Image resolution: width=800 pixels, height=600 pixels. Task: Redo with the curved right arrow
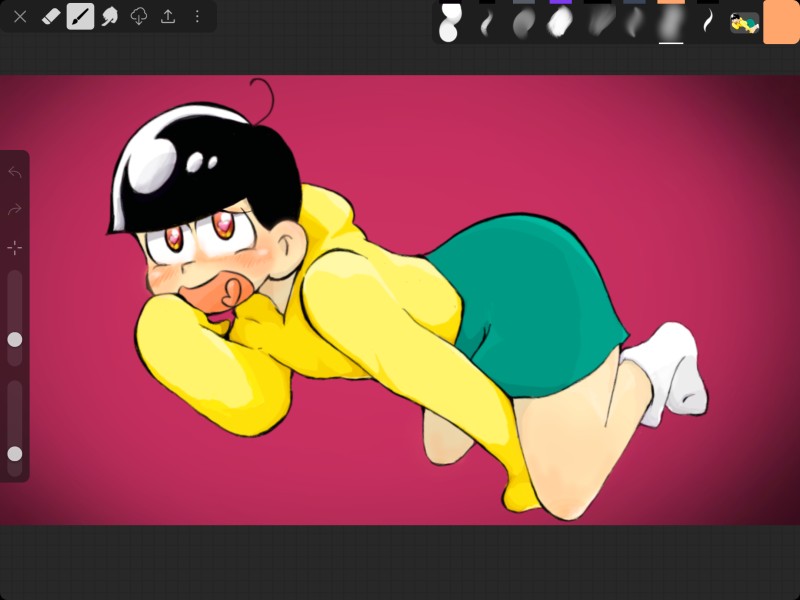pyautogui.click(x=15, y=209)
